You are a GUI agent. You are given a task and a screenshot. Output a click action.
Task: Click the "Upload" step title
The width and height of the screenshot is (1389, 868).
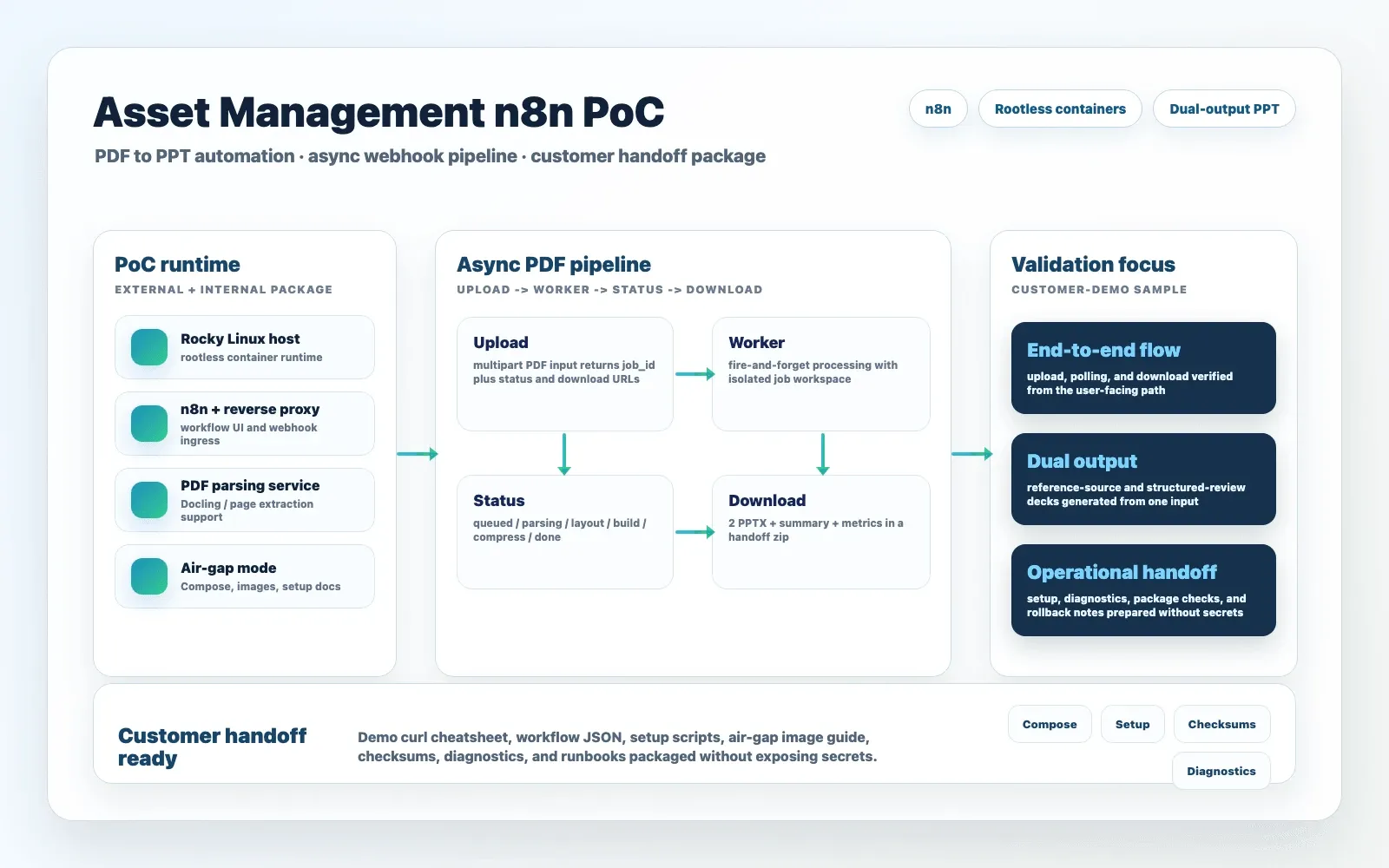(501, 343)
